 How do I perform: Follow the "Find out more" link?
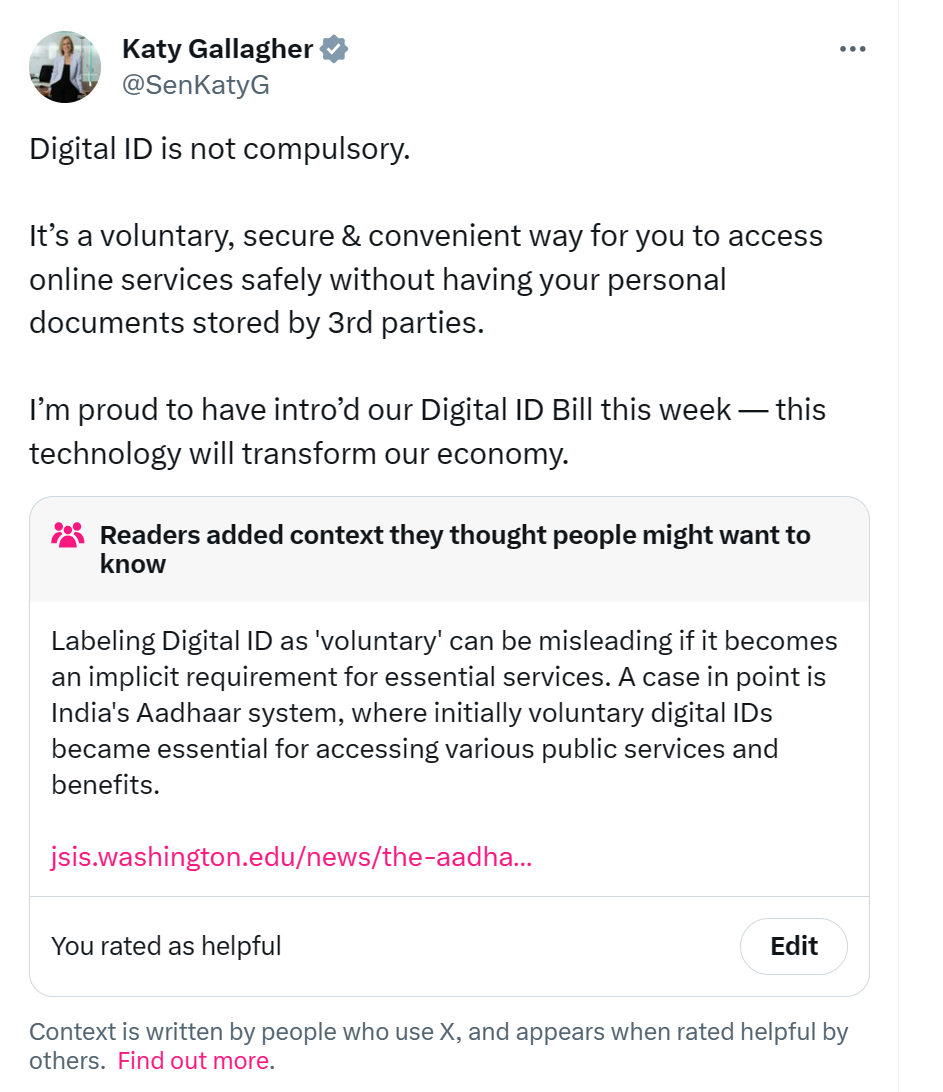pos(193,1061)
